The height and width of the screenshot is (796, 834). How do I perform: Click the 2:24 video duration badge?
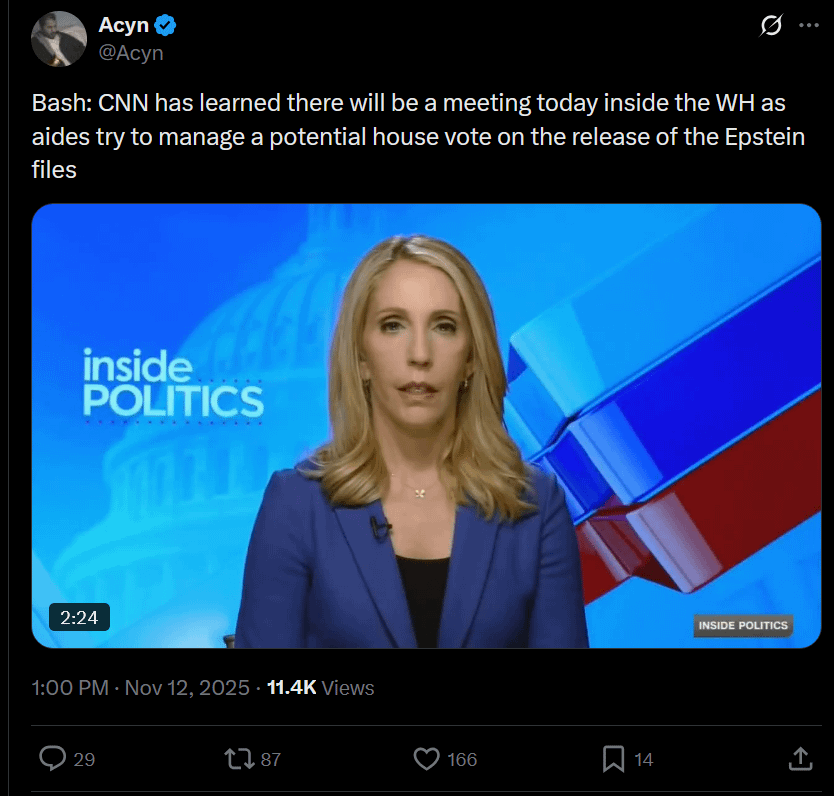point(79,617)
